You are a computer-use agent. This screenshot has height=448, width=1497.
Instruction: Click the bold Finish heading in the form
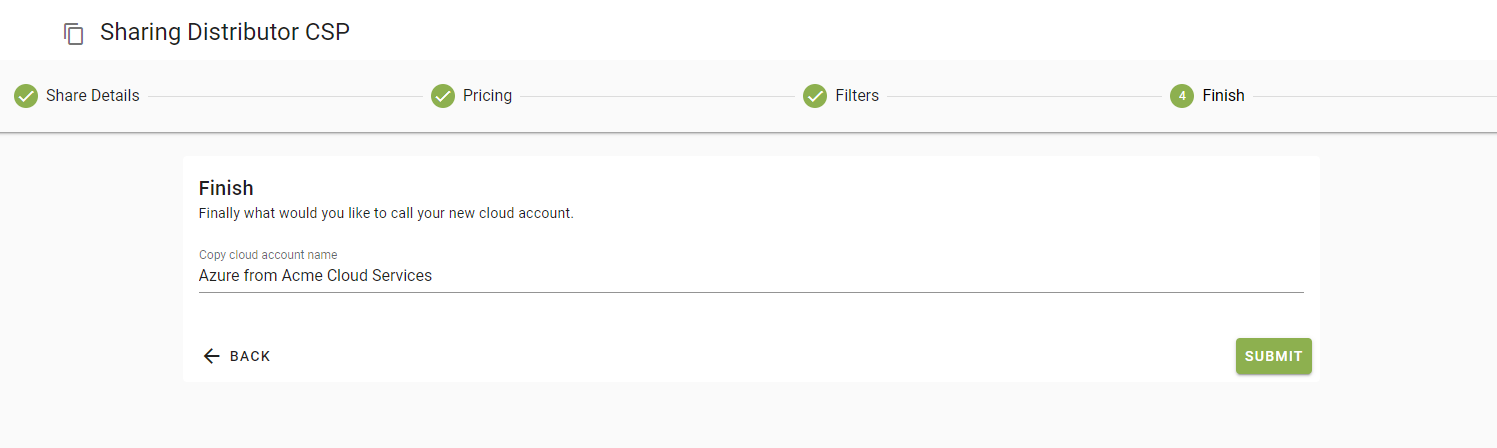click(x=226, y=188)
